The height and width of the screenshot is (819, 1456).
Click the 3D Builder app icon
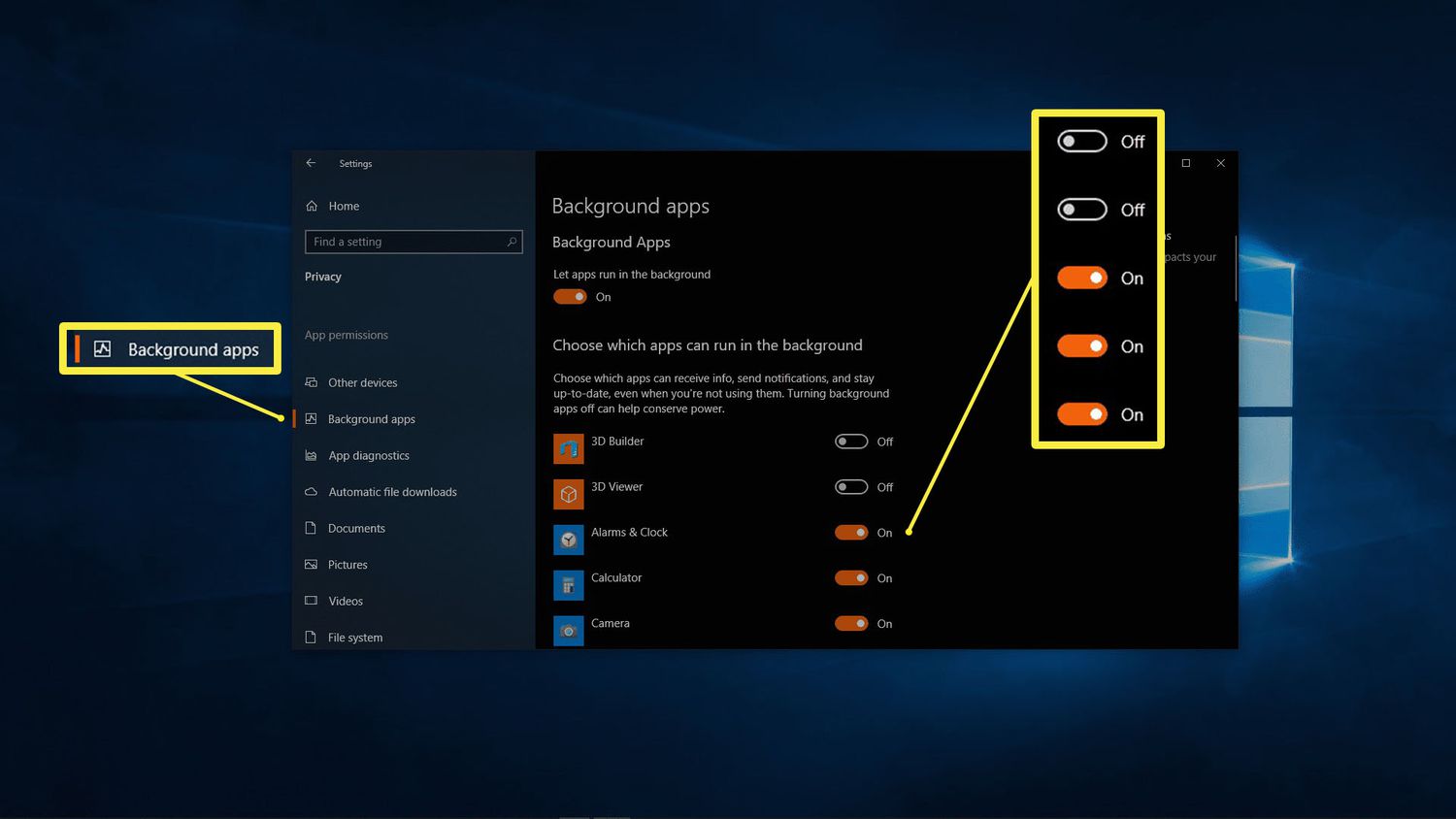pos(569,449)
